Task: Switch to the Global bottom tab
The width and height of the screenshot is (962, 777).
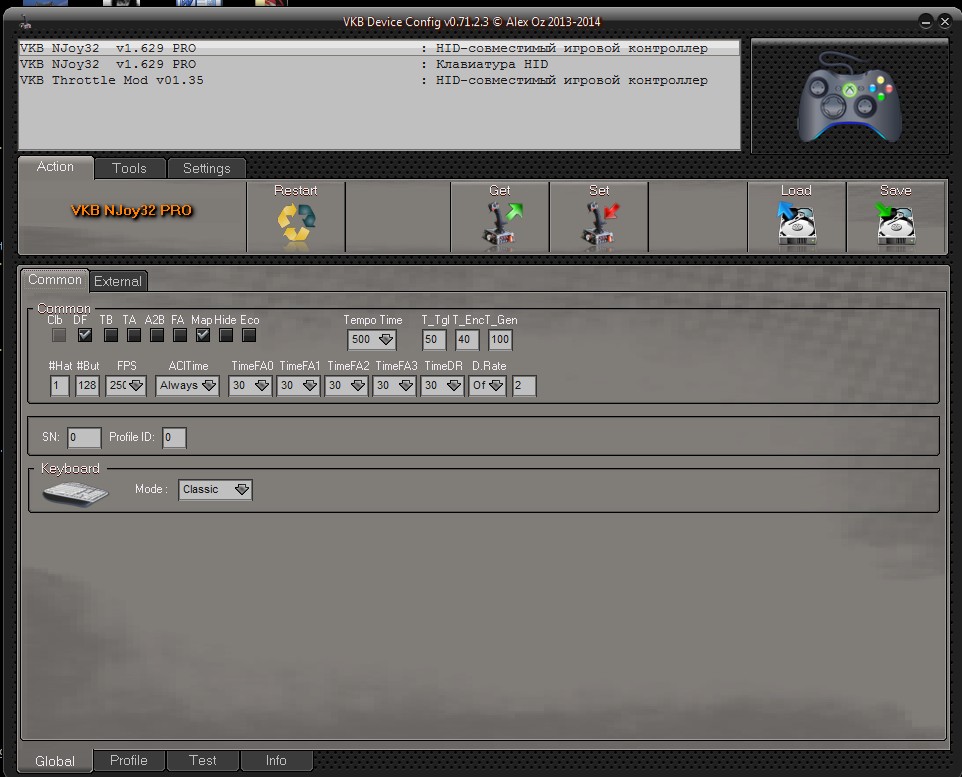Action: click(x=55, y=761)
